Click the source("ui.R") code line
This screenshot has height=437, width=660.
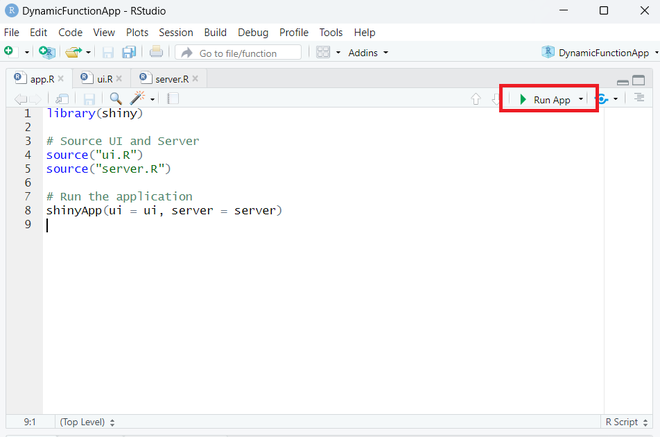coord(95,155)
